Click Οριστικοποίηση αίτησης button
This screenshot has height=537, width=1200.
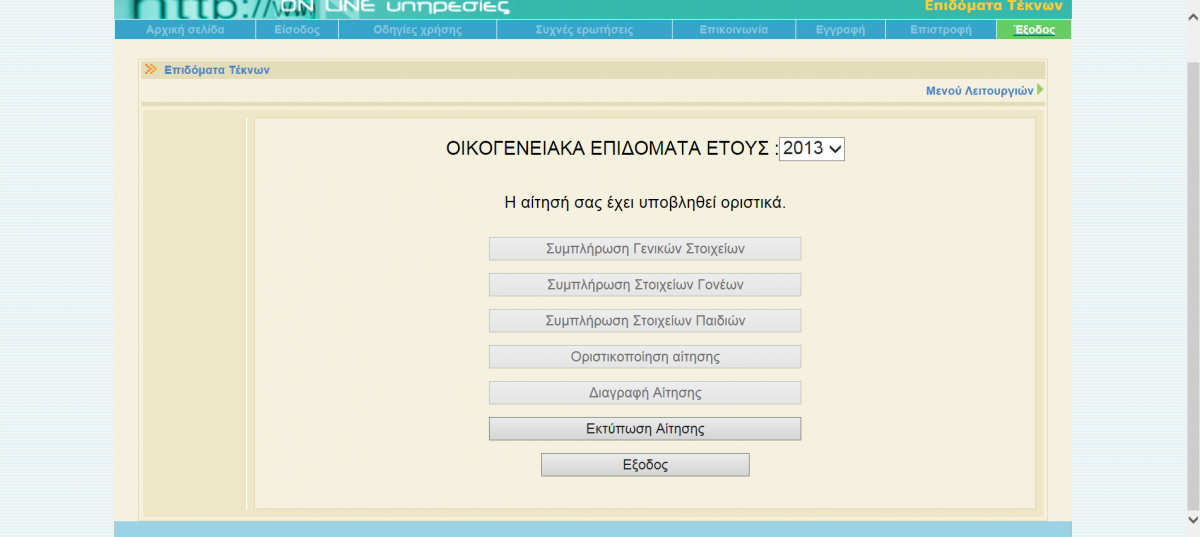coord(645,357)
